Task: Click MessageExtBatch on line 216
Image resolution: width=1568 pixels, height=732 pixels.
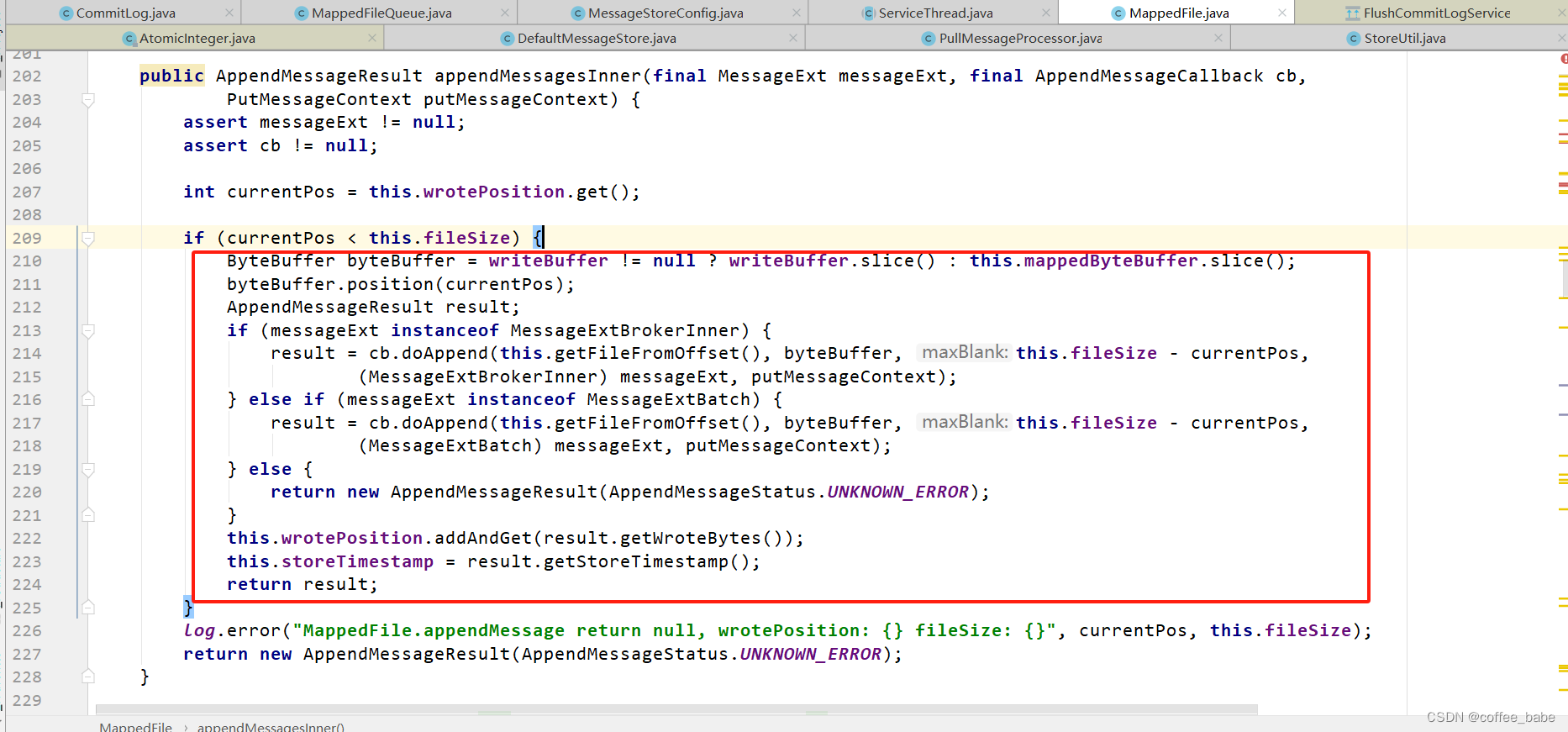Action: (669, 400)
